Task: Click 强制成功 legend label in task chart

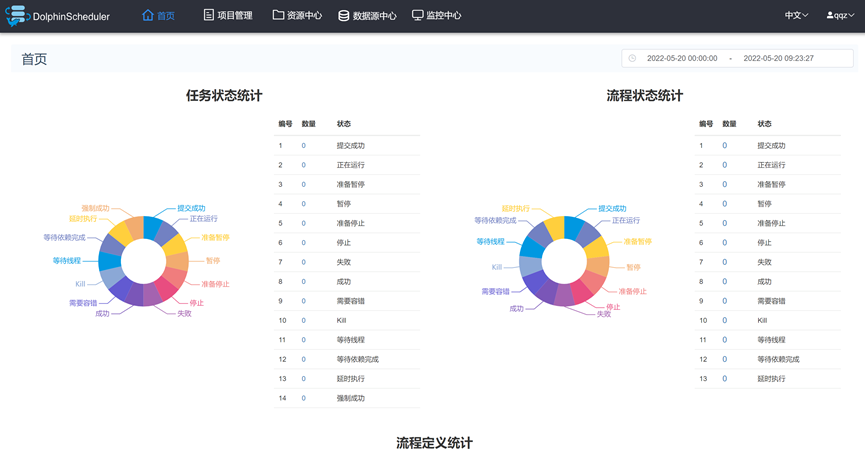Action: [x=95, y=208]
